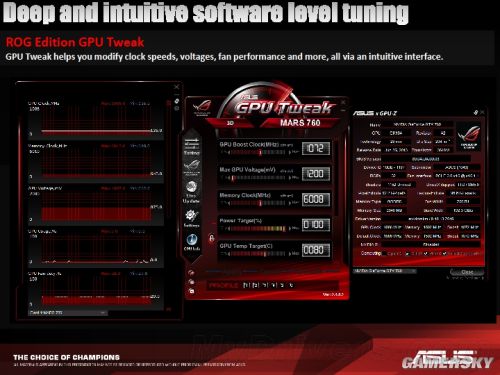Click the GPU Voltage graph in monitor
The width and height of the screenshot is (500, 375).
click(96, 205)
